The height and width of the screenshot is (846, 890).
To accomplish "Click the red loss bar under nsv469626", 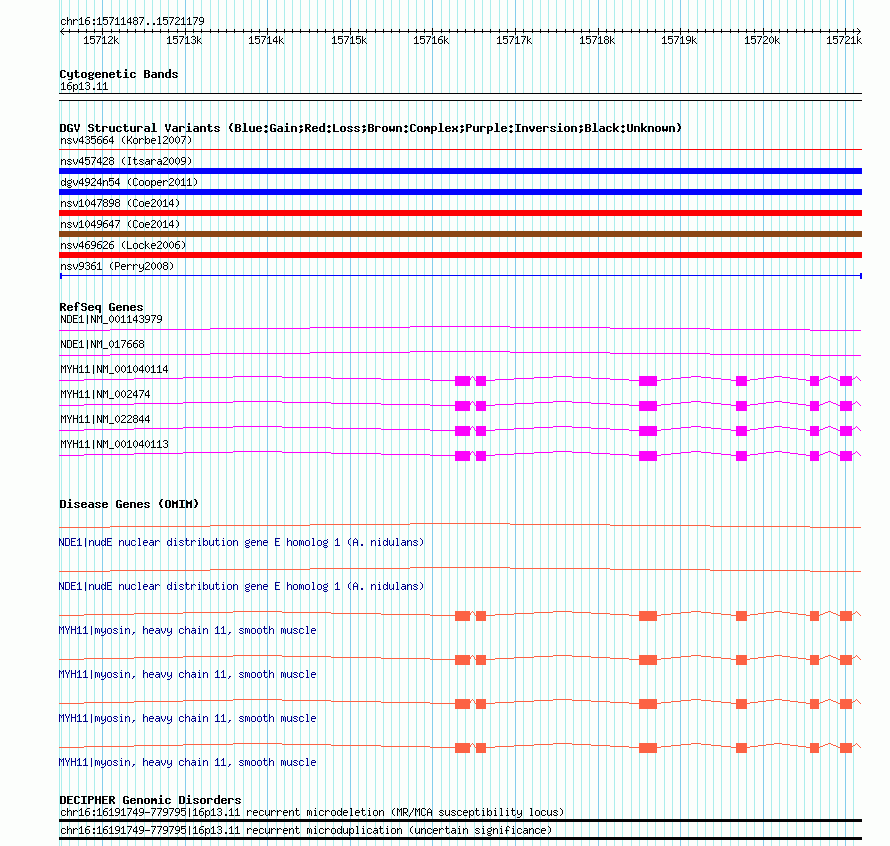I will coord(460,255).
